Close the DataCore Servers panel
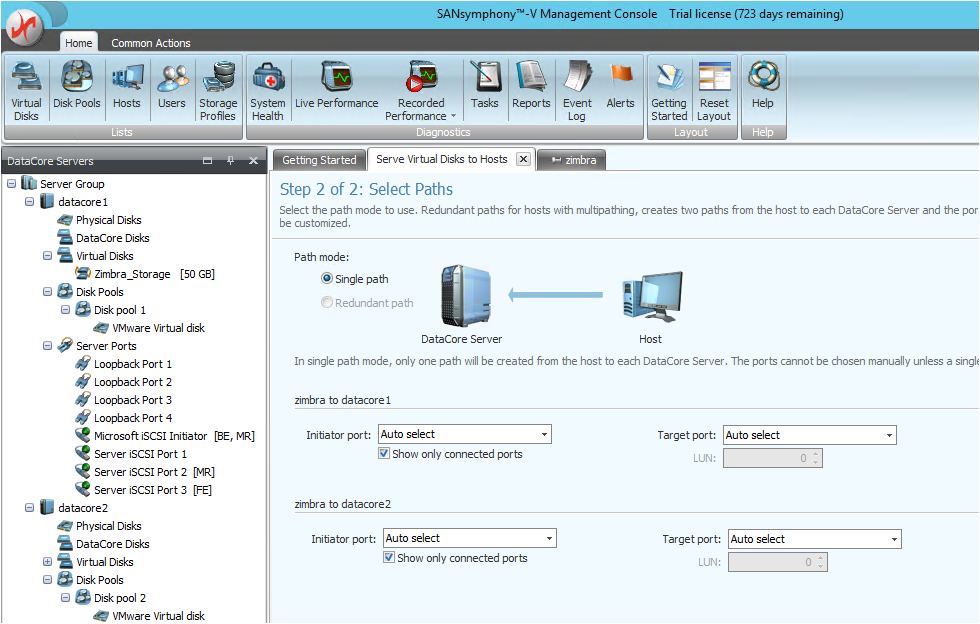Viewport: 980px width, 624px height. pyautogui.click(x=253, y=161)
